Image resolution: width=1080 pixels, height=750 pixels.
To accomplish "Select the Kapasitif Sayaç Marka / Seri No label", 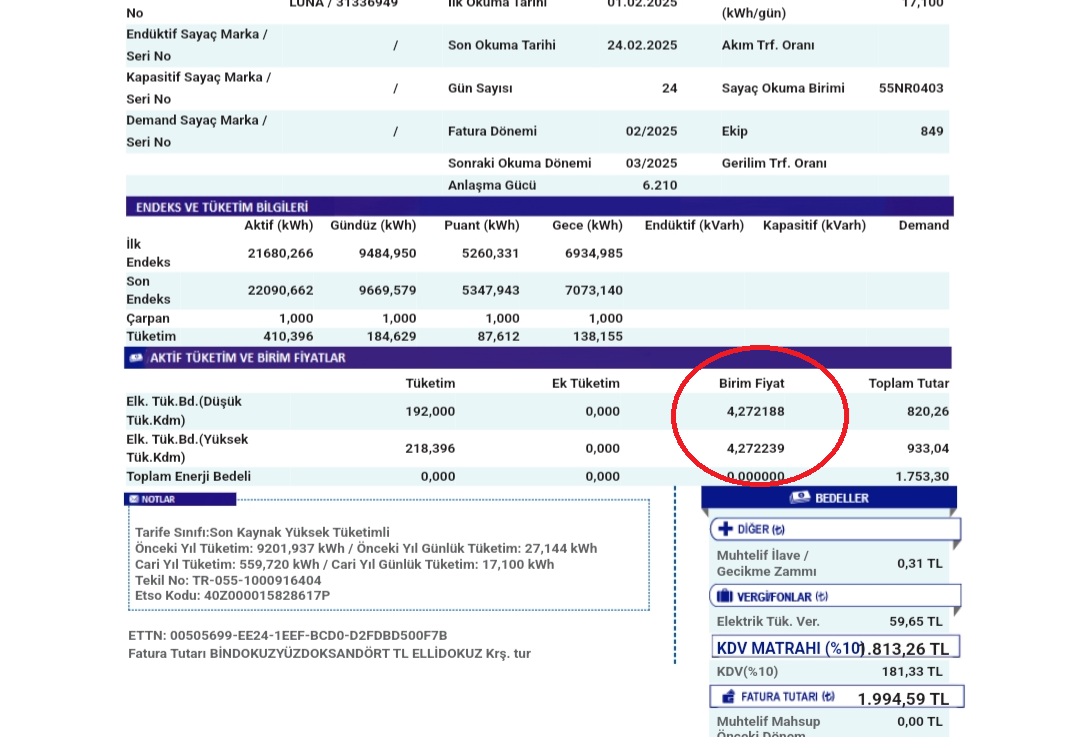I will [x=198, y=88].
